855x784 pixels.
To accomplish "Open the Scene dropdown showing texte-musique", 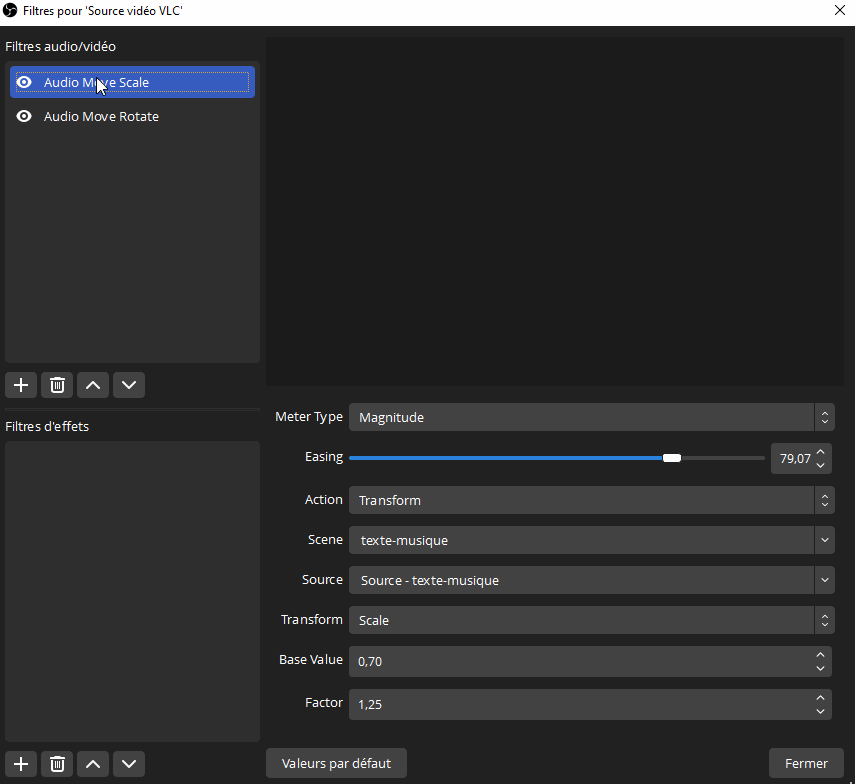I will (590, 540).
